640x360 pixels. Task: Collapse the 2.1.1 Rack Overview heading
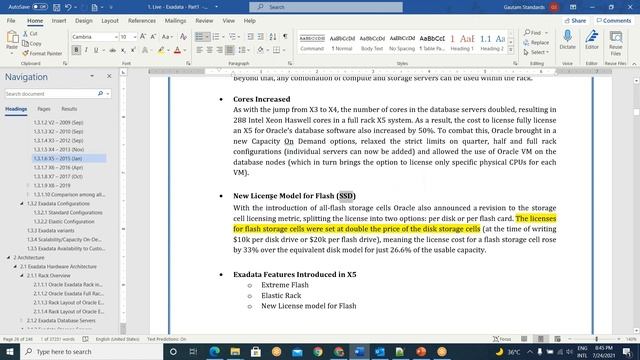pyautogui.click(x=22, y=276)
